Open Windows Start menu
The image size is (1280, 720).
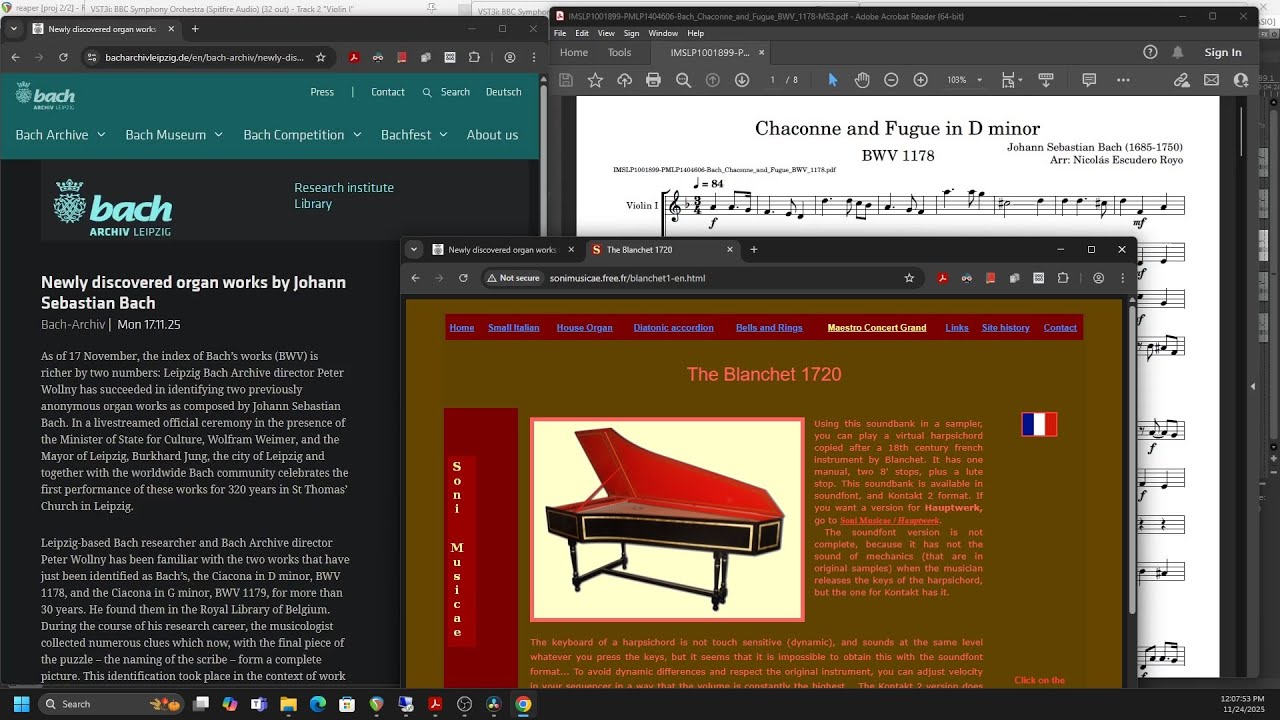[x=20, y=704]
